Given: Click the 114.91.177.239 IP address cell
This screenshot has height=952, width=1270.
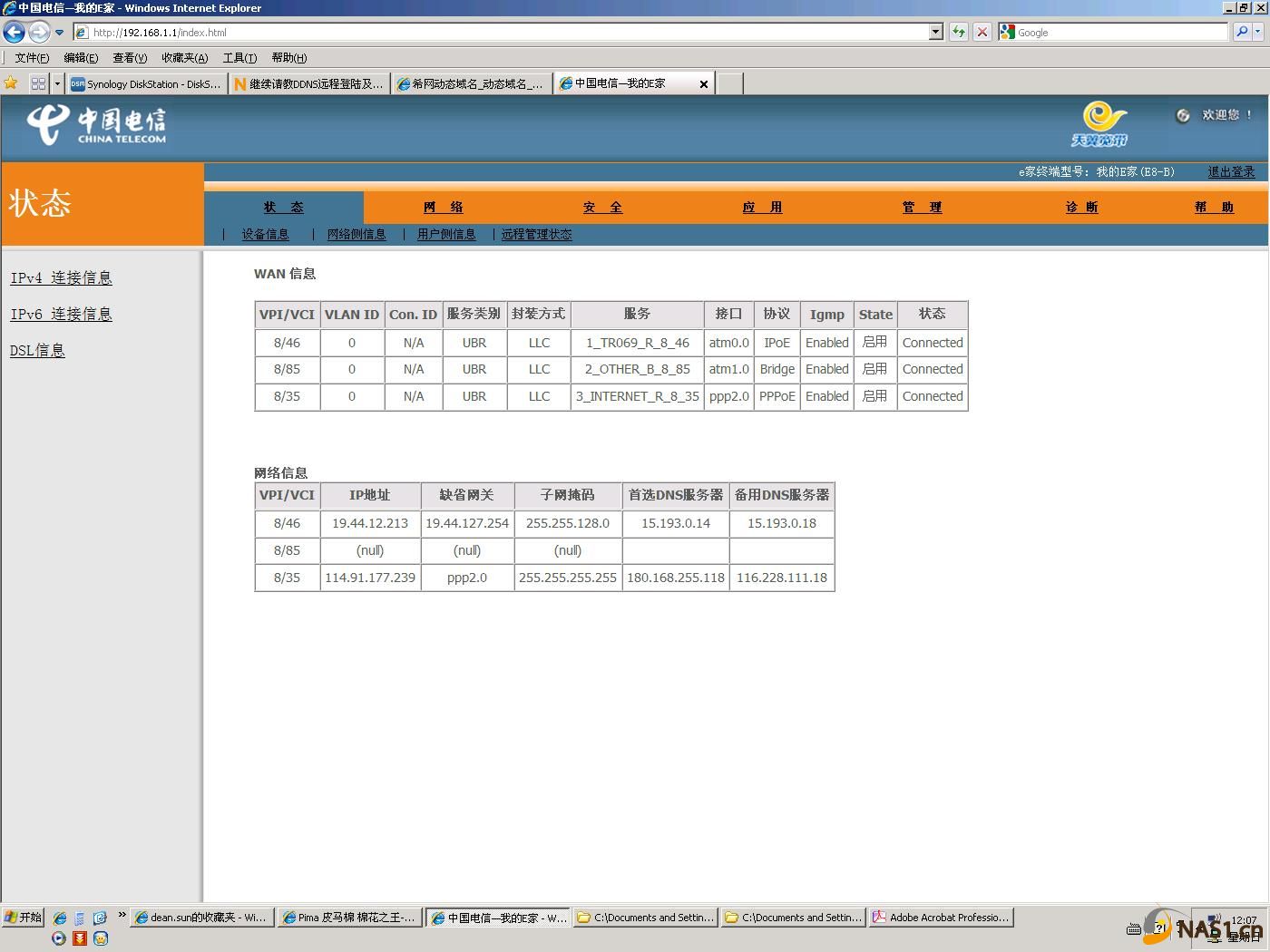Looking at the screenshot, I should click(x=370, y=578).
